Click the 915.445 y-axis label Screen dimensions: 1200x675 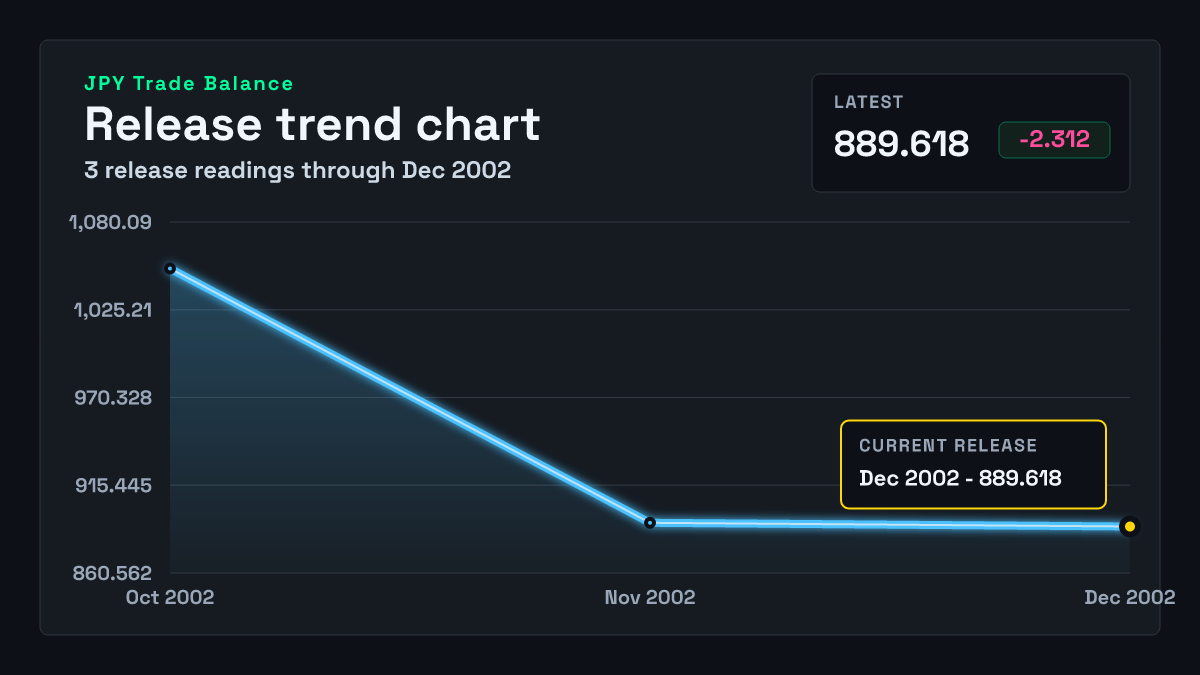(112, 485)
